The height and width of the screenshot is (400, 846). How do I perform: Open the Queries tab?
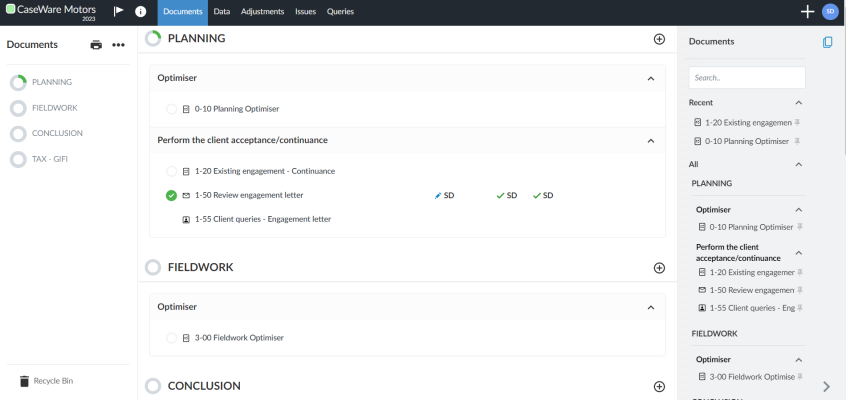coord(340,12)
